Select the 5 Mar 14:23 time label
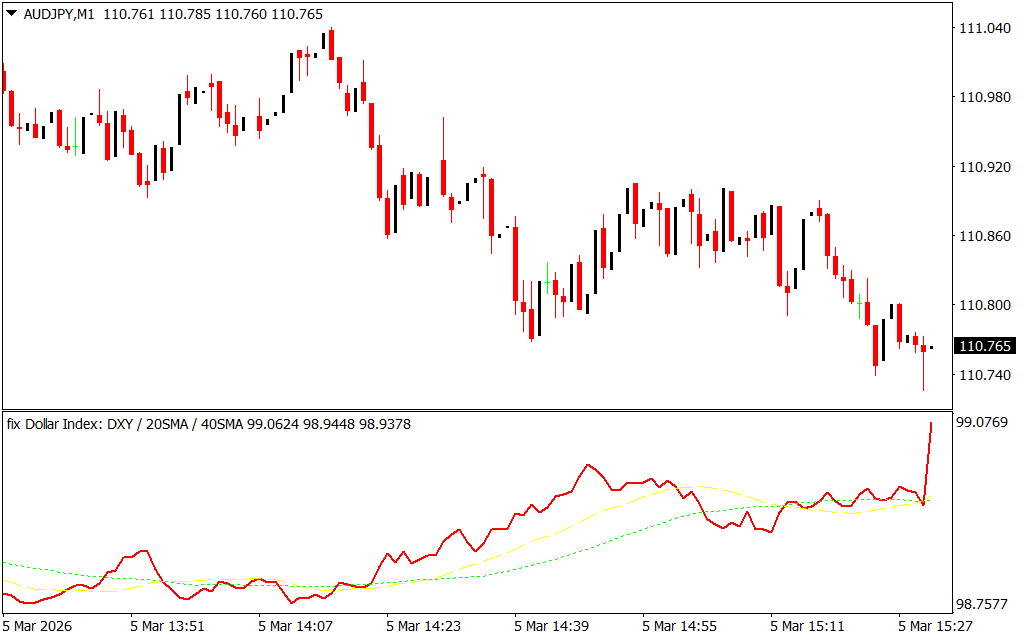Image resolution: width=1024 pixels, height=640 pixels. (423, 626)
